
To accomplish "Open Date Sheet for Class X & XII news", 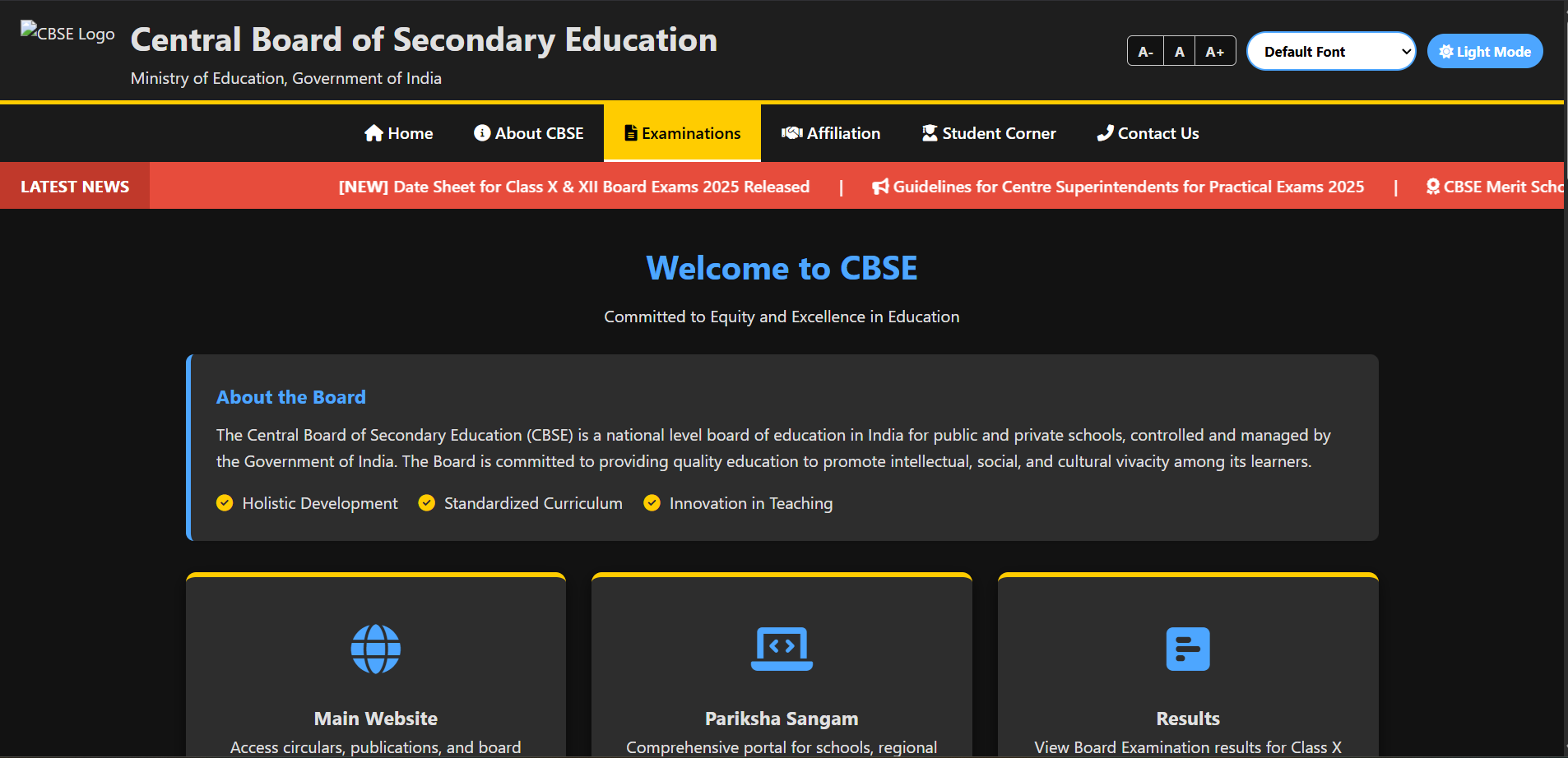I will click(x=574, y=187).
